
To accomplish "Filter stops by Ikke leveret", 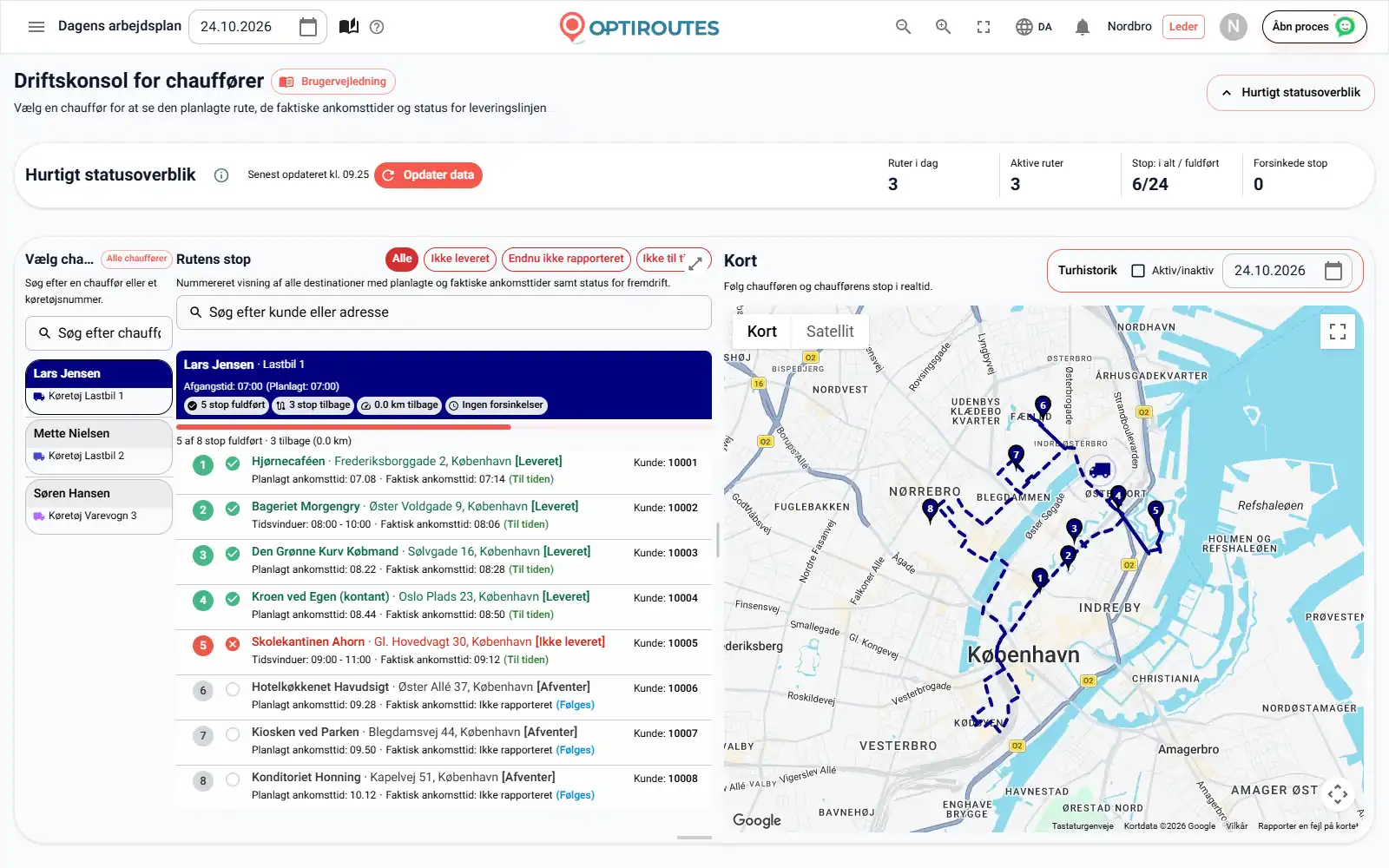I will [x=460, y=259].
